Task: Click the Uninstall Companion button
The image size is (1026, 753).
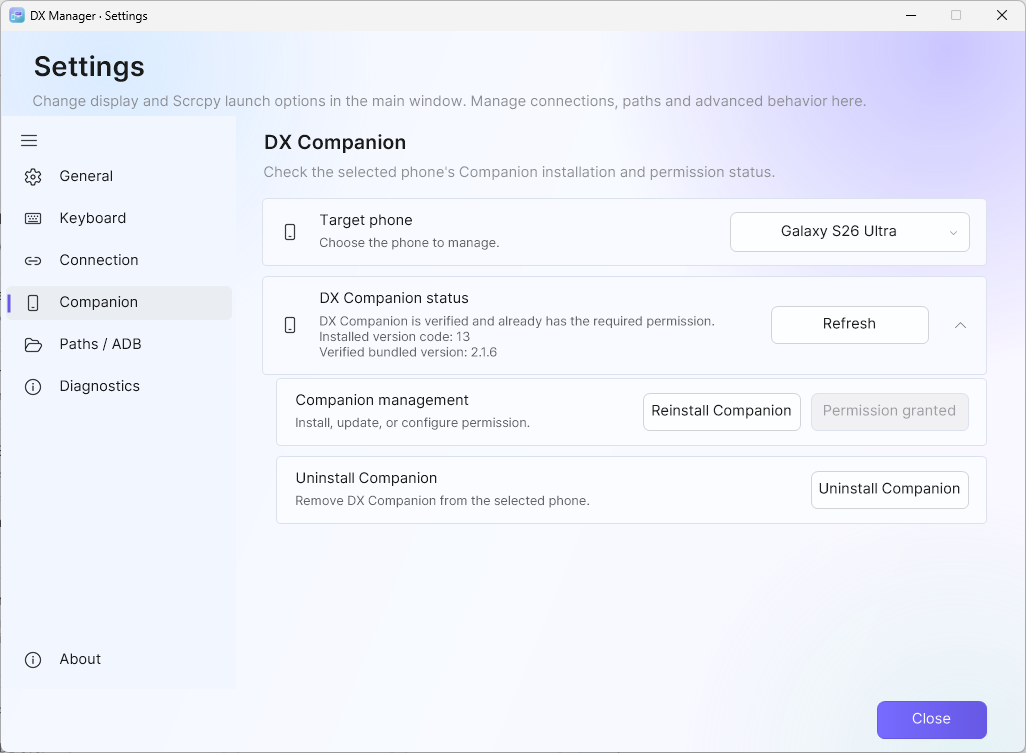Action: pyautogui.click(x=889, y=489)
